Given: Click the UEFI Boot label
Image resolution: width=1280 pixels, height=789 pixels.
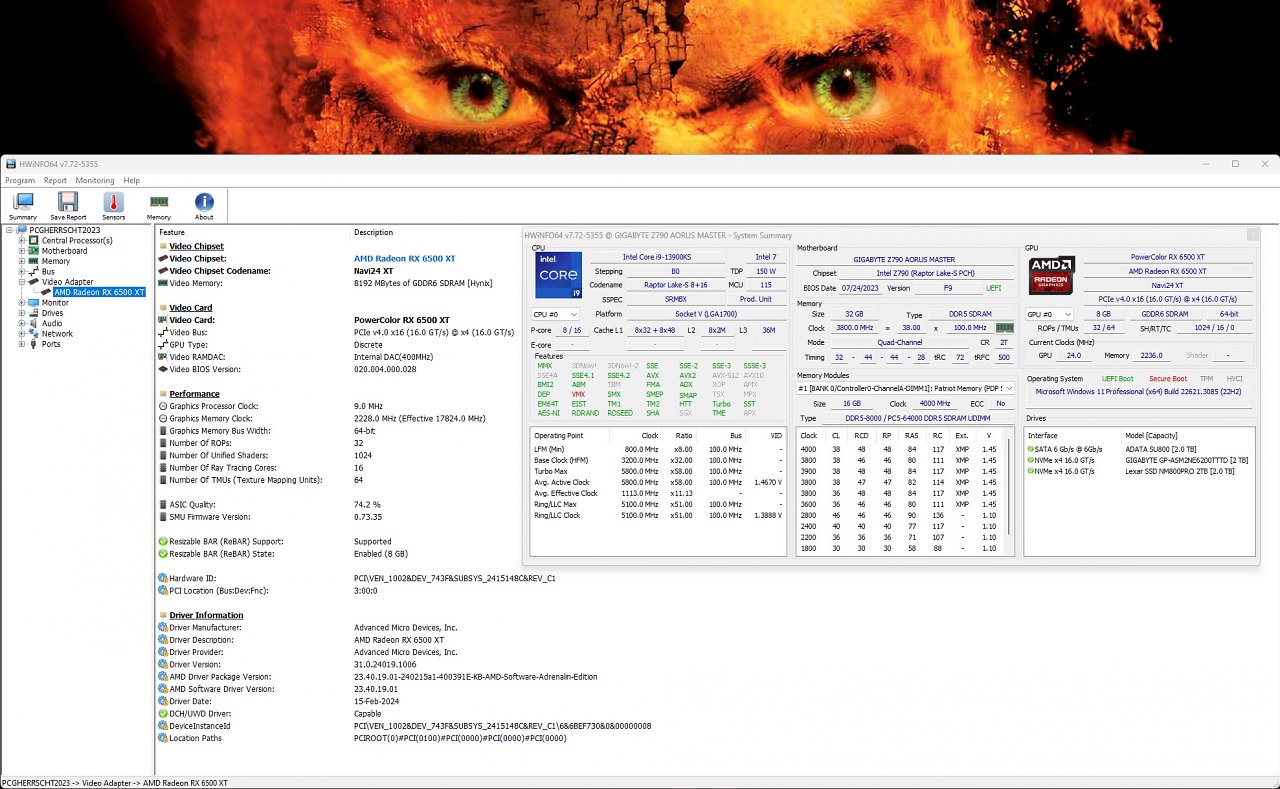Looking at the screenshot, I should point(1118,379).
